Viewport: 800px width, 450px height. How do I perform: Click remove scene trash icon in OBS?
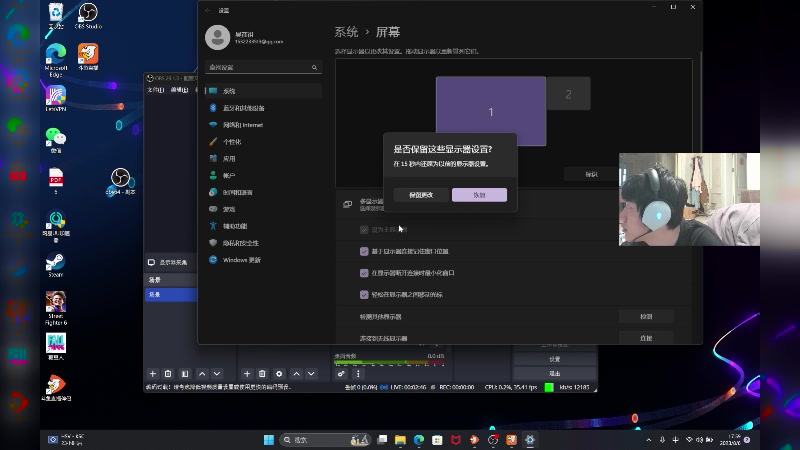(168, 374)
